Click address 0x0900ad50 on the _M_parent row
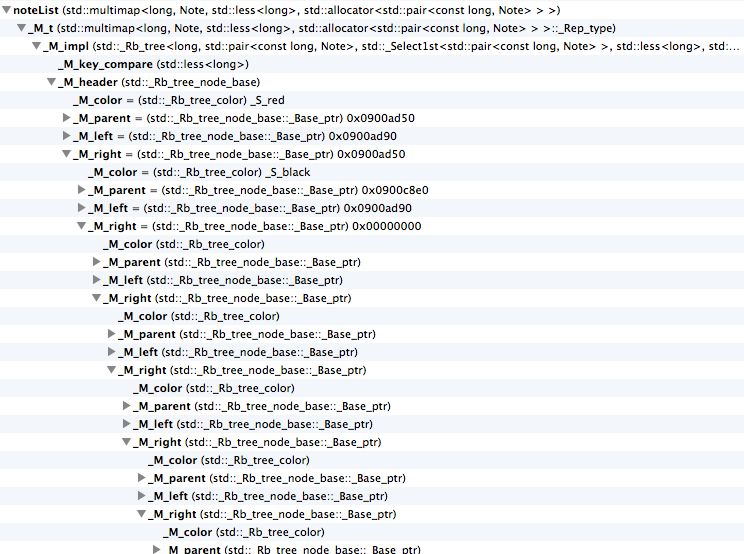The image size is (744, 554). point(381,118)
